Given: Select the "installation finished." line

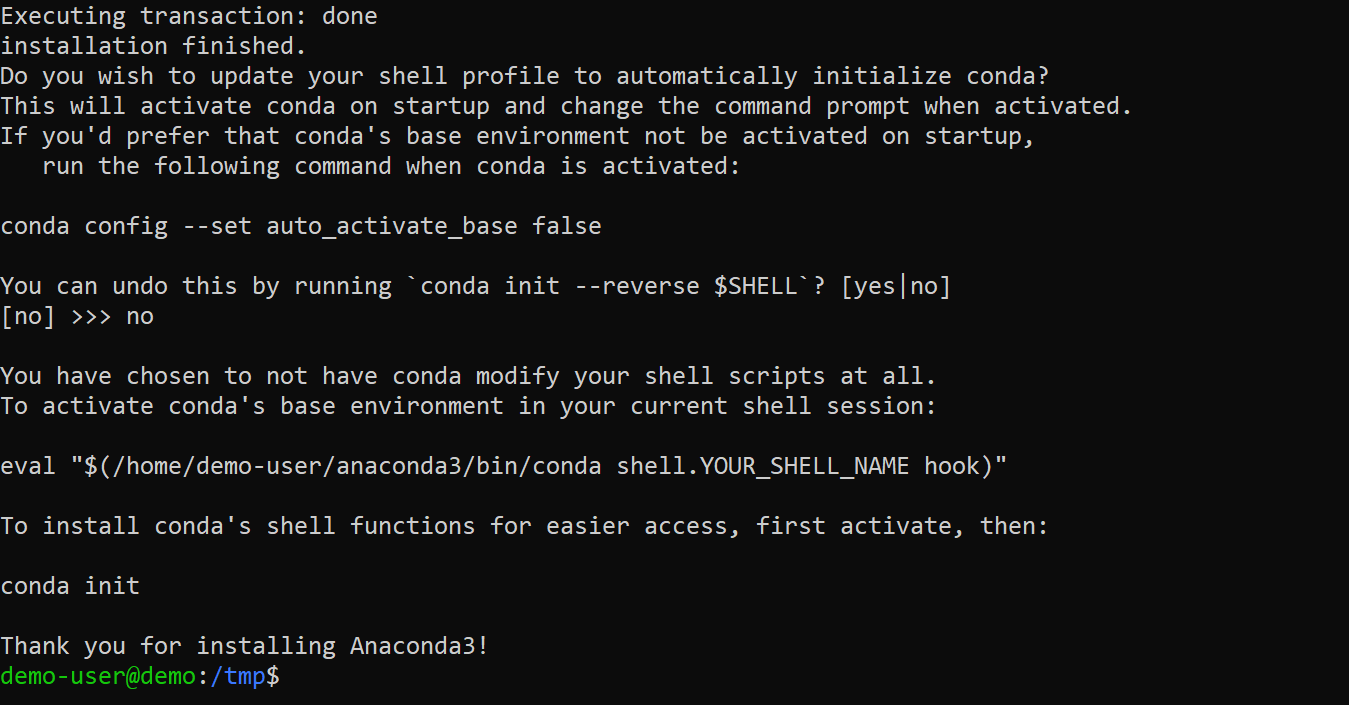Looking at the screenshot, I should pyautogui.click(x=153, y=46).
